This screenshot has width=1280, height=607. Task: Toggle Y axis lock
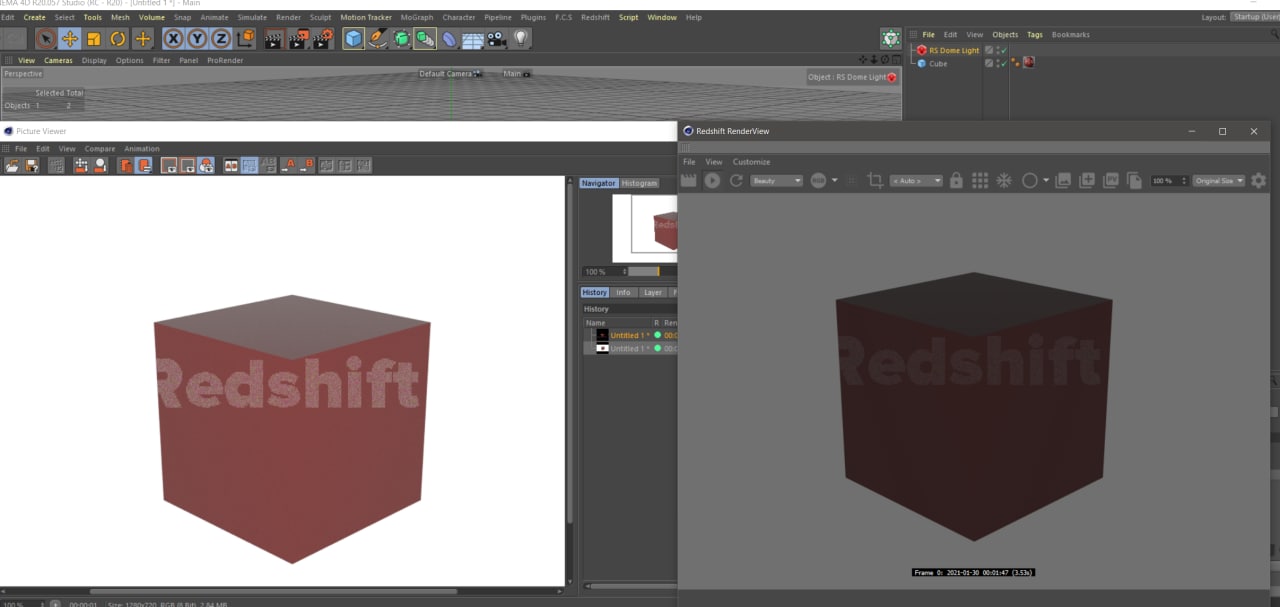point(197,39)
